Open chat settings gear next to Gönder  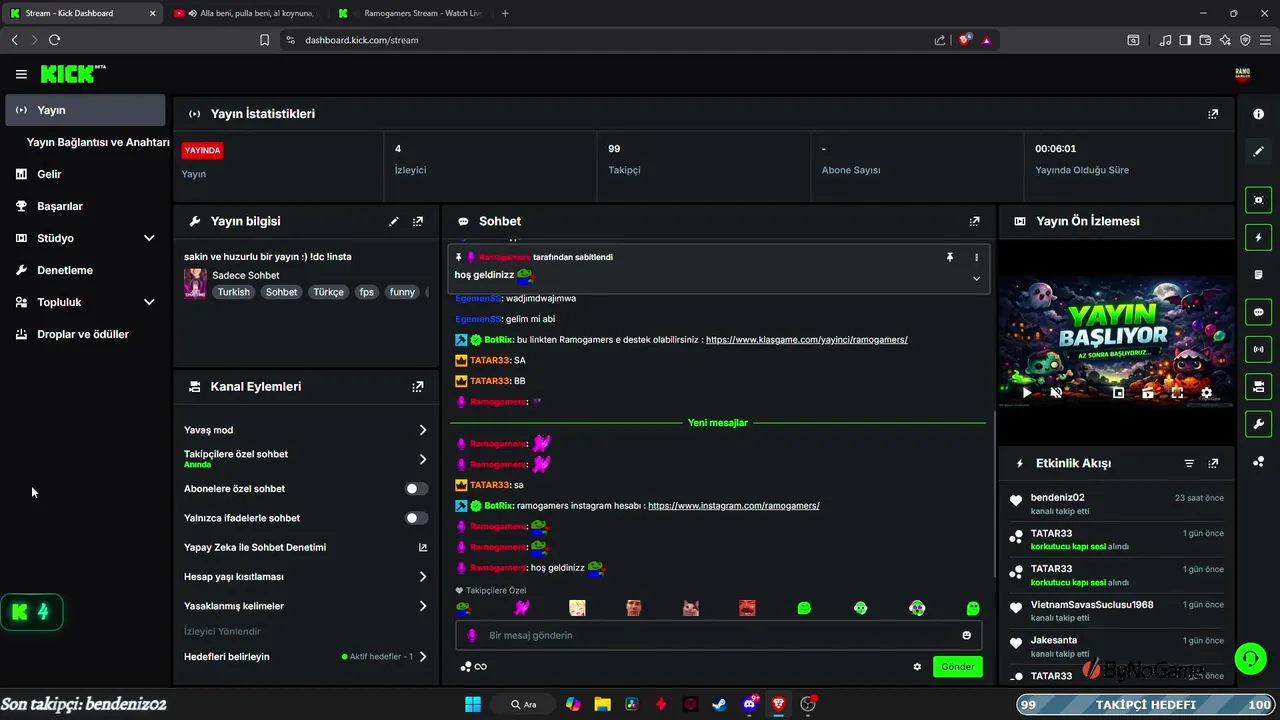917,667
